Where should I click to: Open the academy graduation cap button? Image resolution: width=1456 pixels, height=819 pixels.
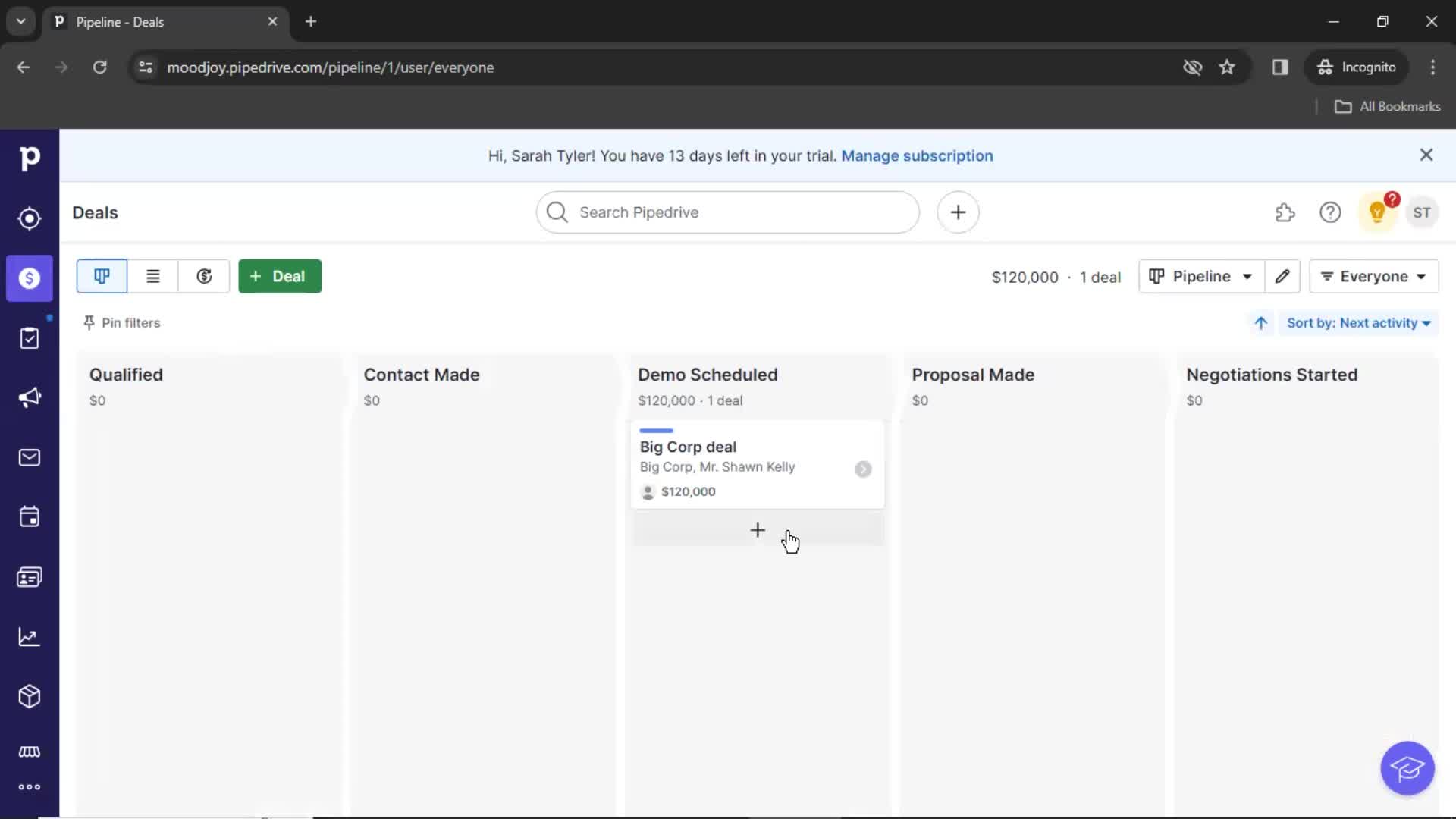pos(1407,768)
